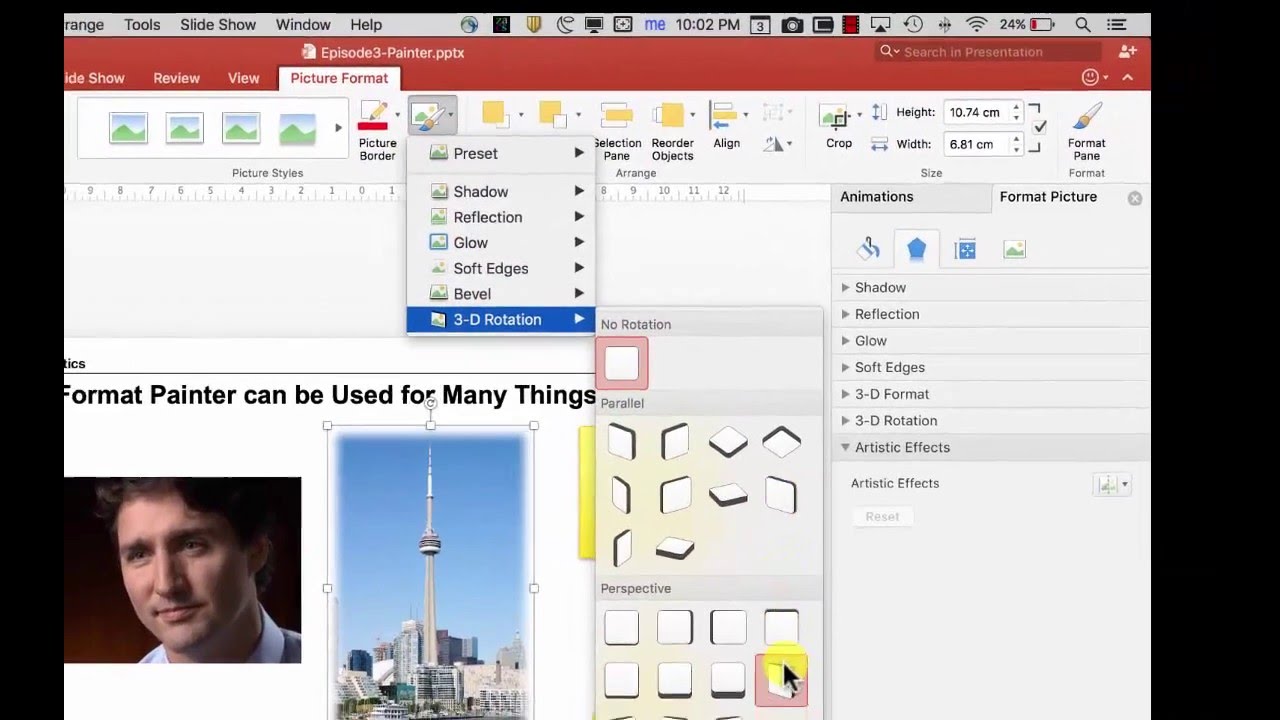Click the Width value field
Image resolution: width=1280 pixels, height=720 pixels.
pos(976,144)
